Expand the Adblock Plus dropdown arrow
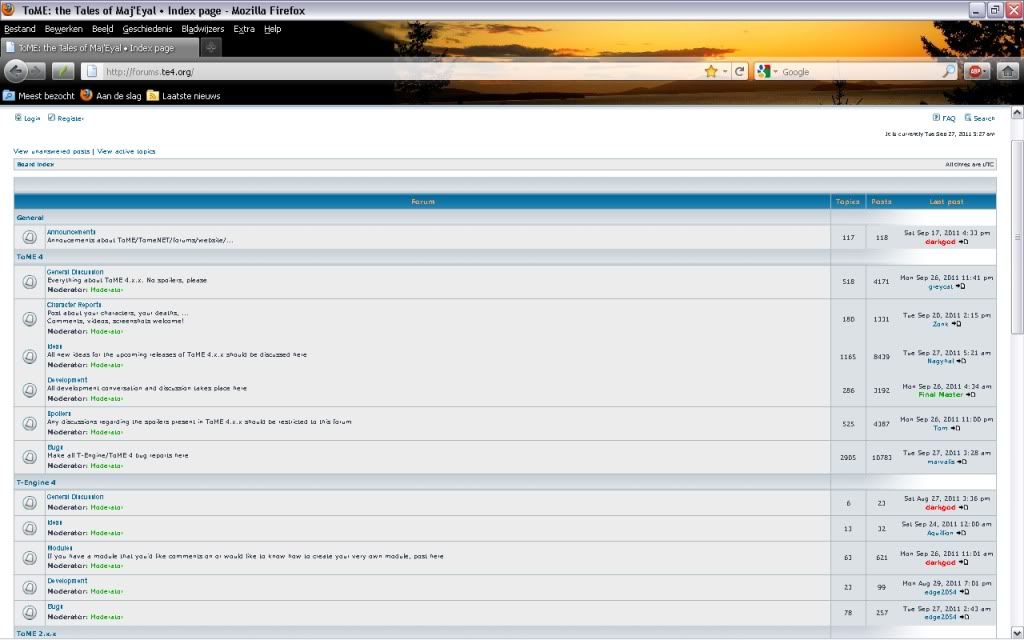Viewport: 1024px width, 640px height. pyautogui.click(x=985, y=71)
